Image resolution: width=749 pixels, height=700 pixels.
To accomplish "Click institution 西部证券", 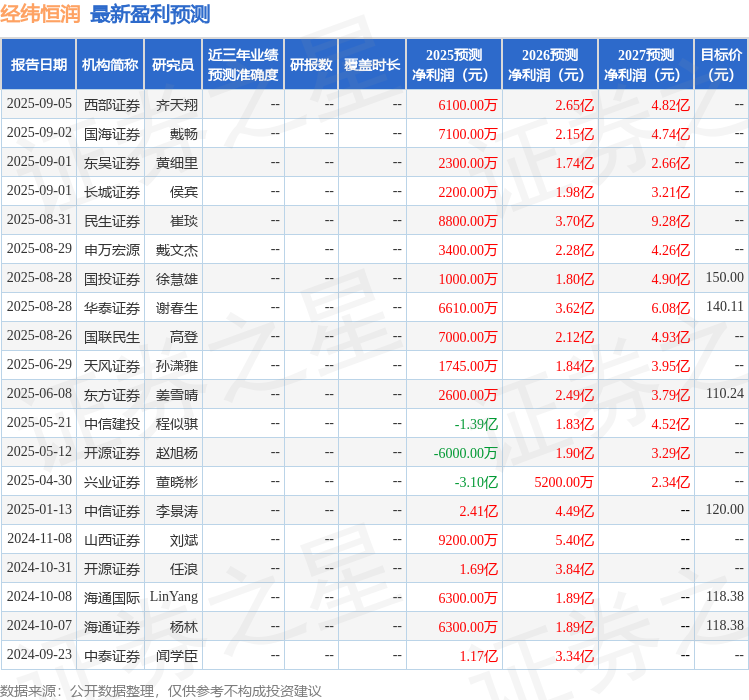I will (112, 105).
